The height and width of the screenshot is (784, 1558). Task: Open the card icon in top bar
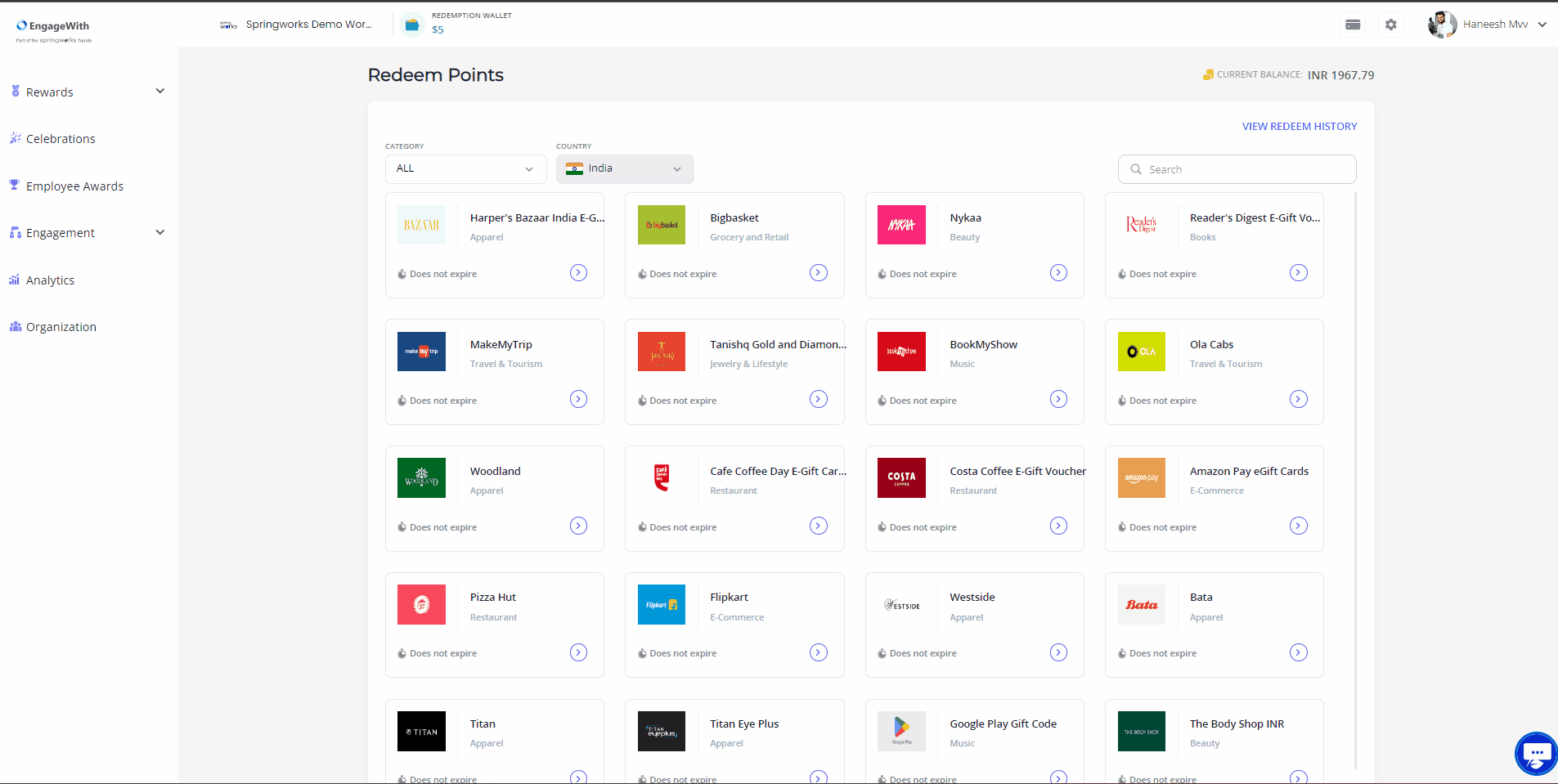coord(1353,25)
